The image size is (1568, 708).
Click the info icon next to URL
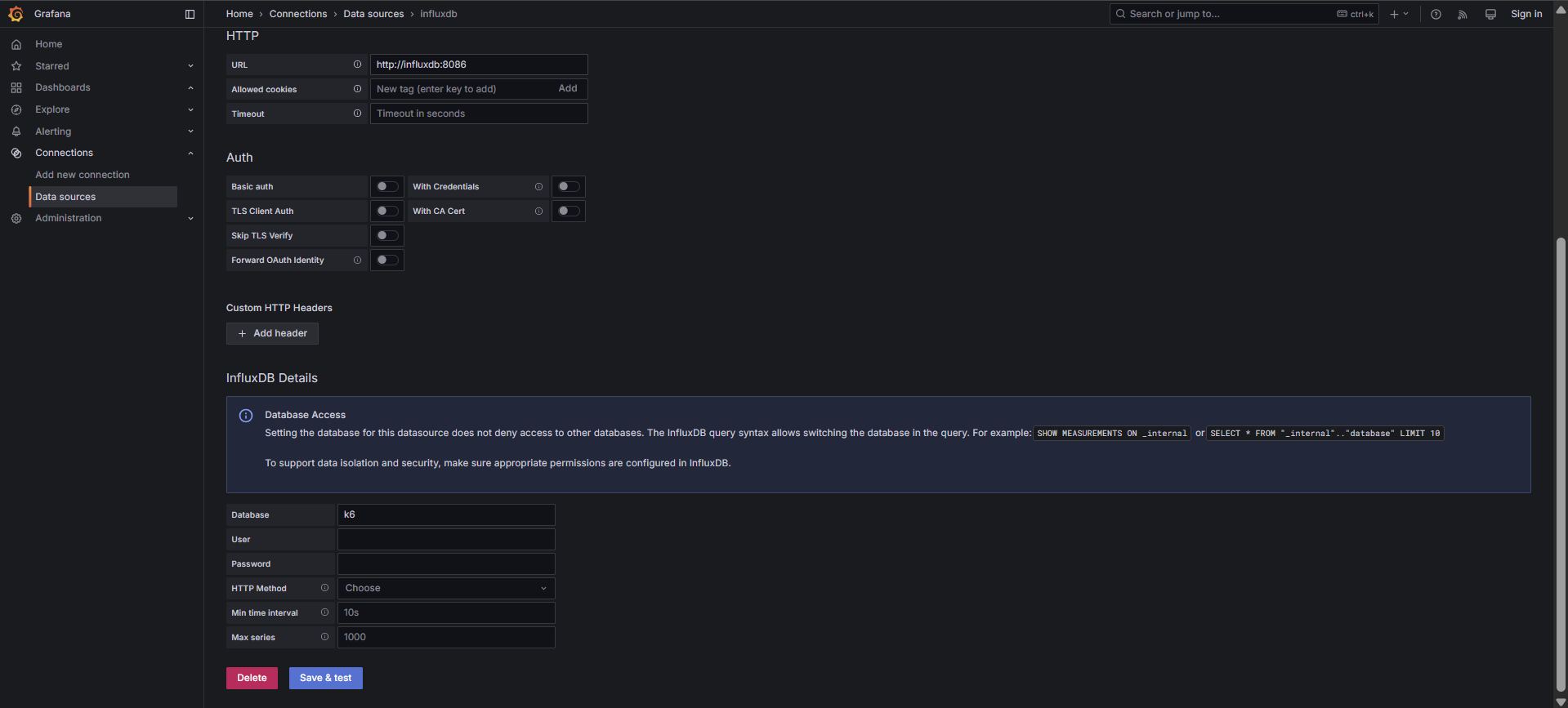[x=357, y=65]
